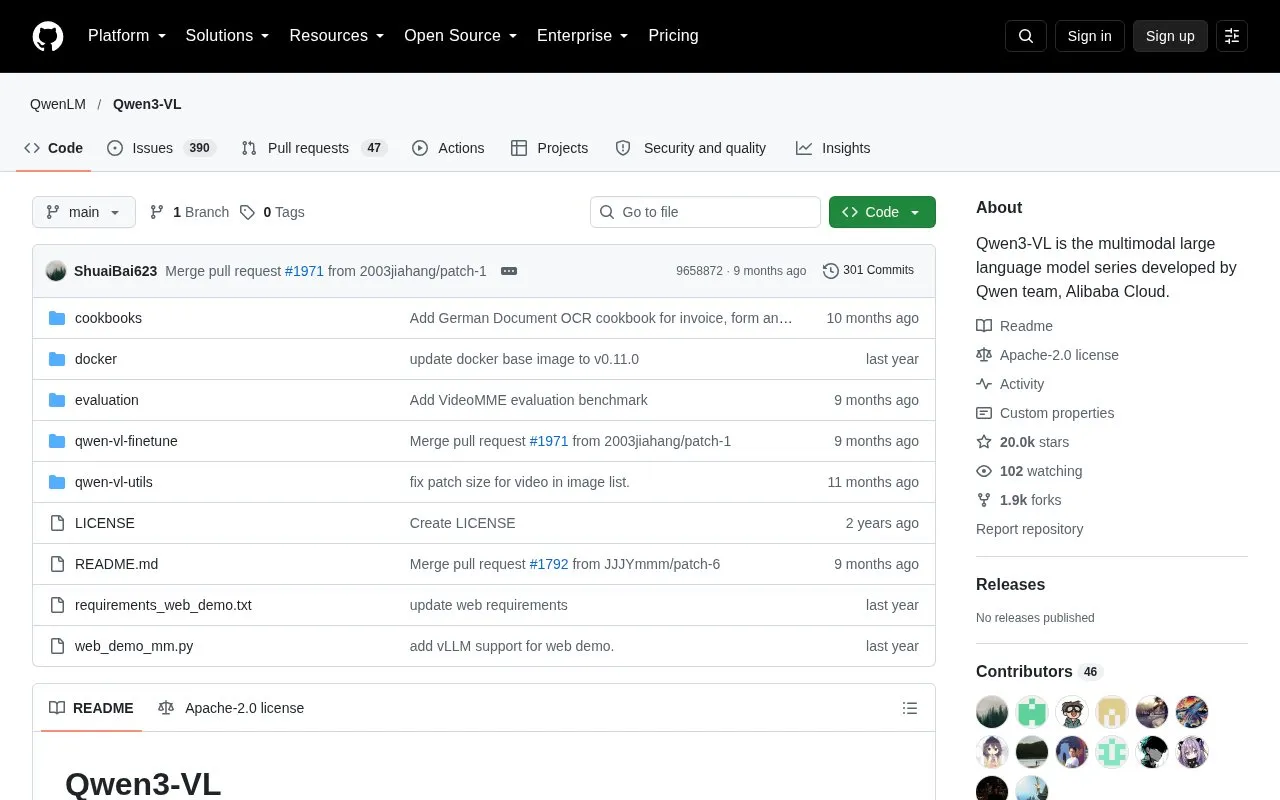Click the tag icon beside 0 Tags

tap(248, 212)
